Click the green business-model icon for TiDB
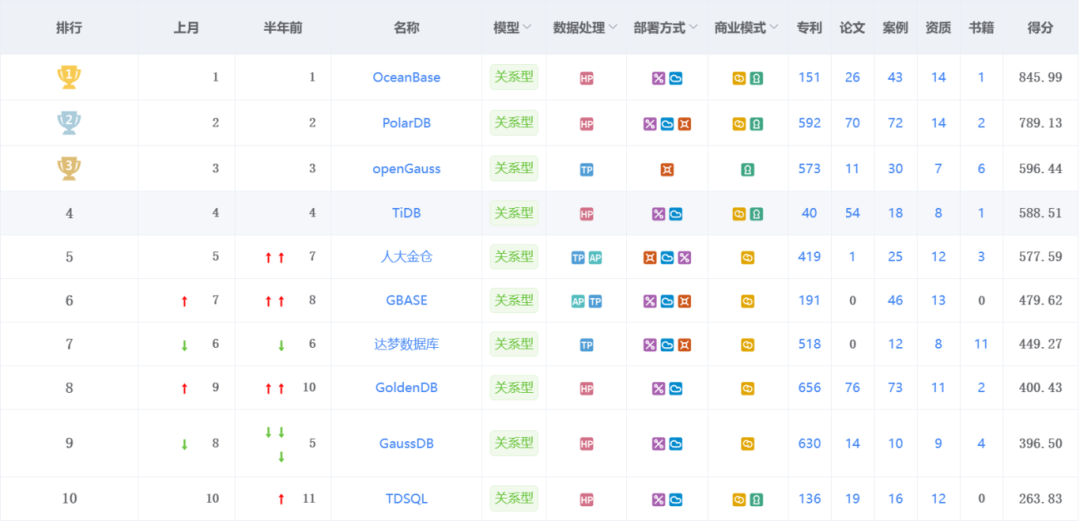 click(756, 214)
